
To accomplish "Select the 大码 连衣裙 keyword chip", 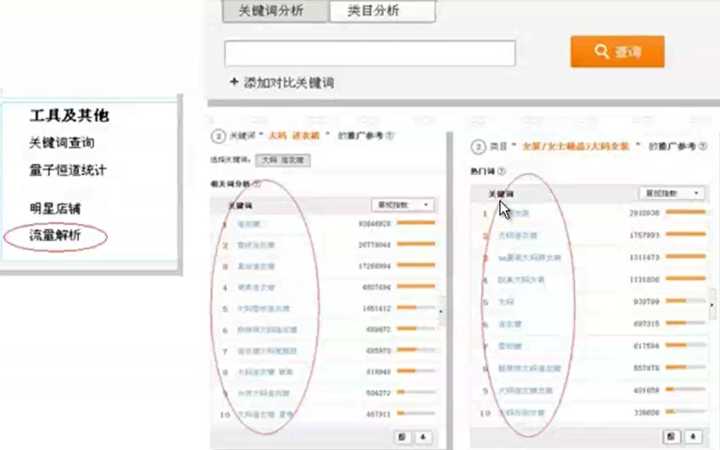I will pos(283,160).
